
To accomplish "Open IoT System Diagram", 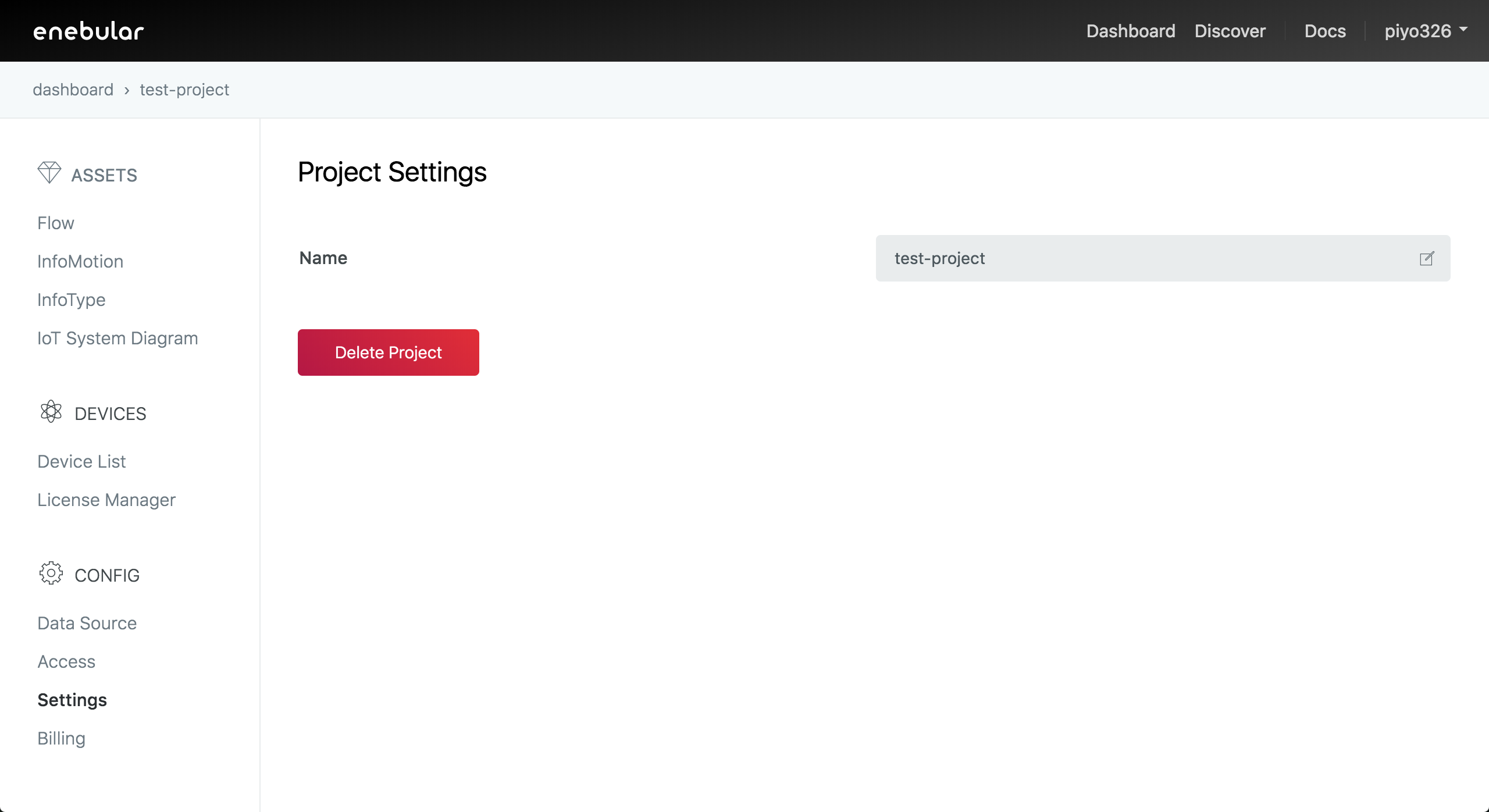I will (117, 339).
